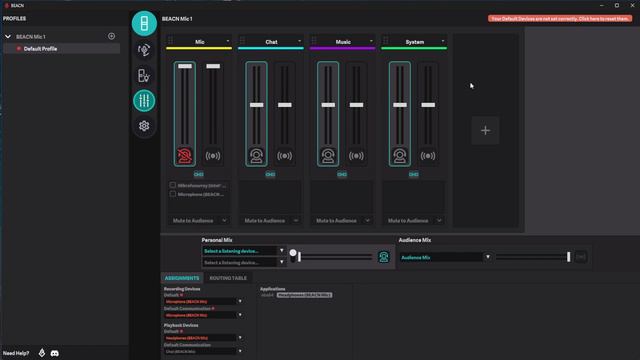The width and height of the screenshot is (640, 360).
Task: Mute the Music channel personal headphone icon
Action: click(328, 156)
